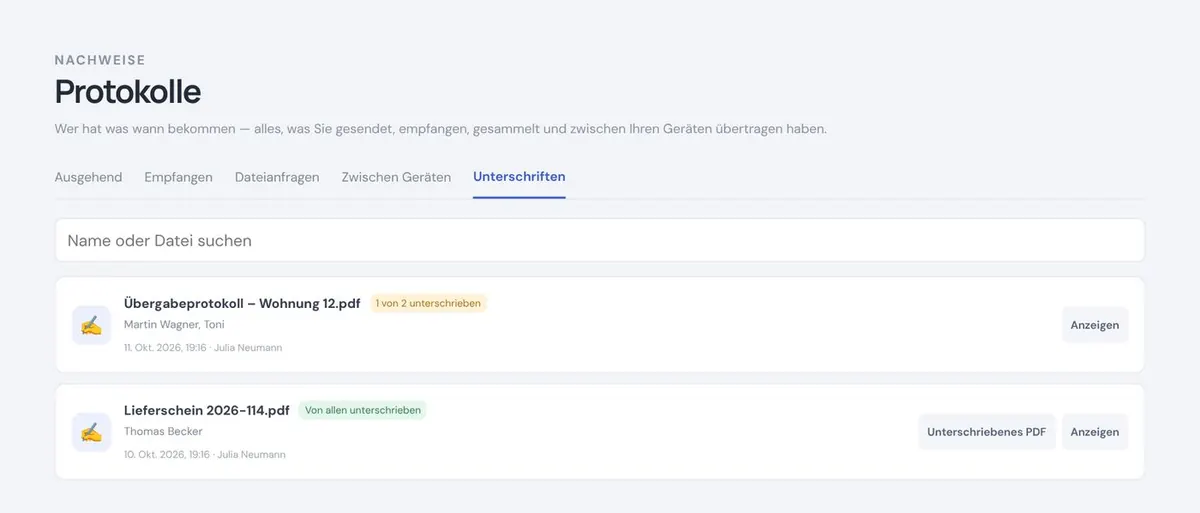Select the Dateianfragen tab
This screenshot has height=513, width=1200.
tap(277, 177)
